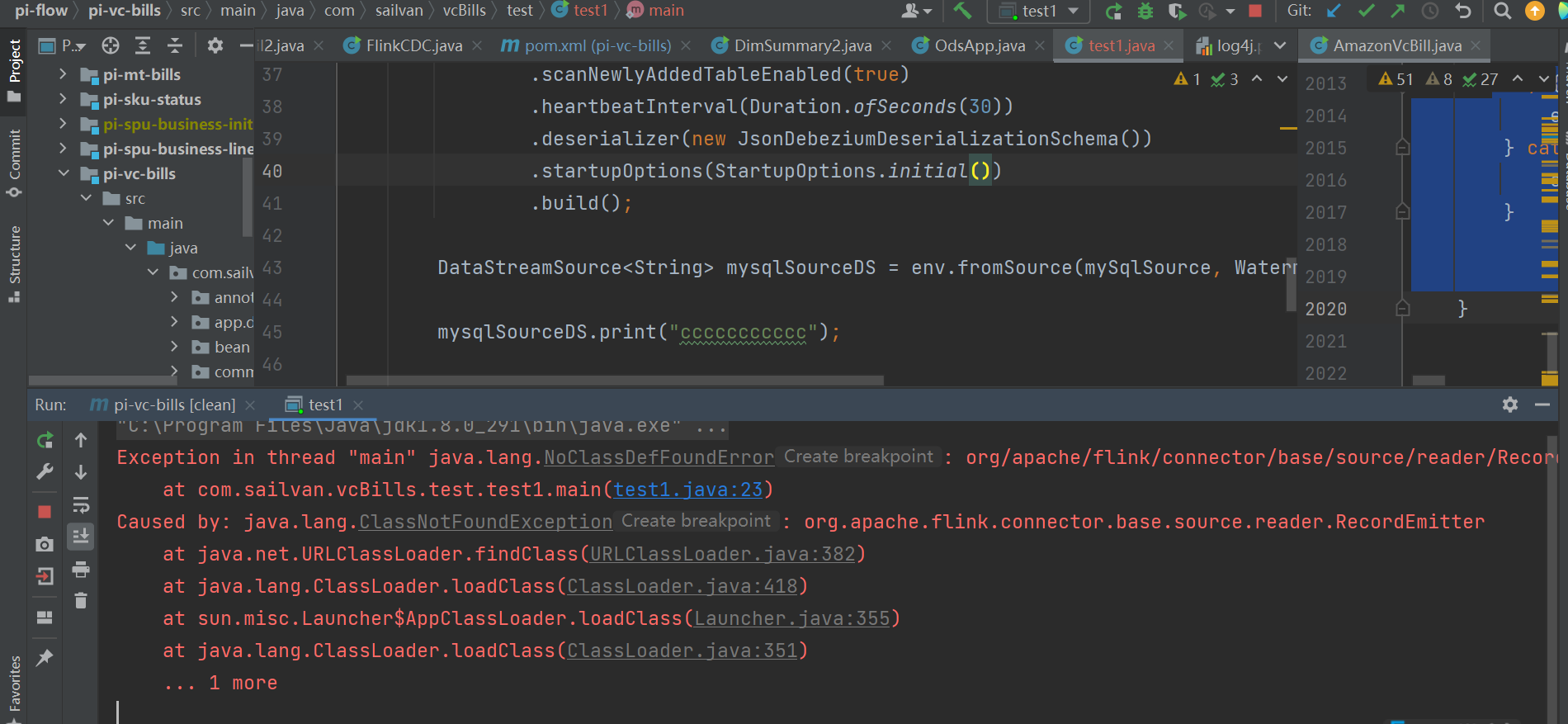The height and width of the screenshot is (724, 1568).
Task: Click the test1.java editor vertical scrollbar
Action: (x=1291, y=282)
